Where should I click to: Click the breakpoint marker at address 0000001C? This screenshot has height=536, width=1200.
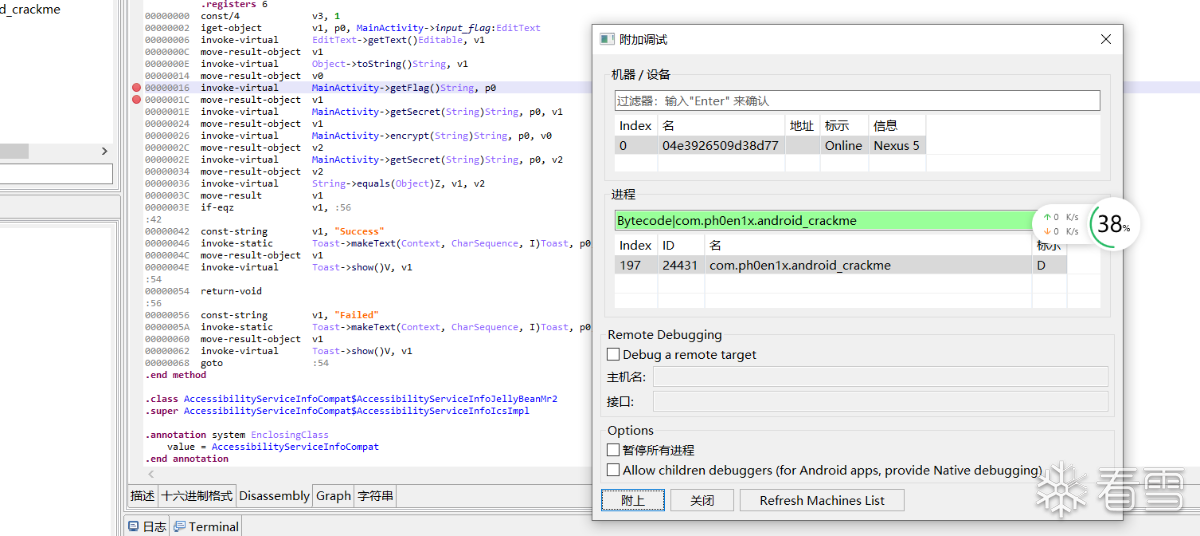pos(136,100)
